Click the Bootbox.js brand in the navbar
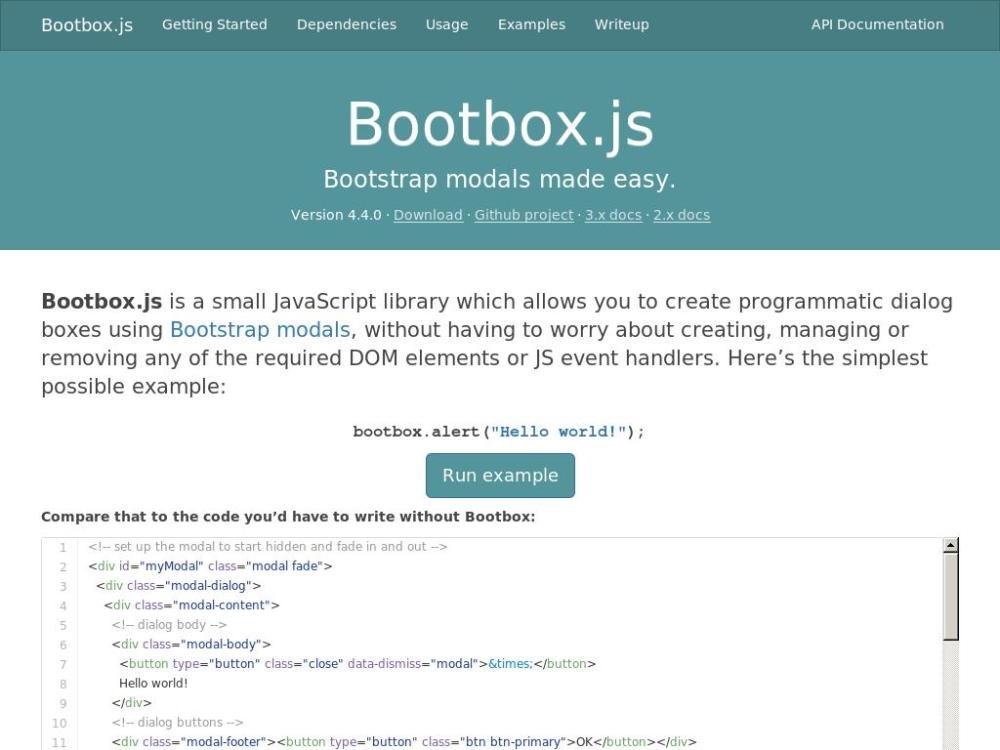The width and height of the screenshot is (1000, 750). [x=87, y=25]
